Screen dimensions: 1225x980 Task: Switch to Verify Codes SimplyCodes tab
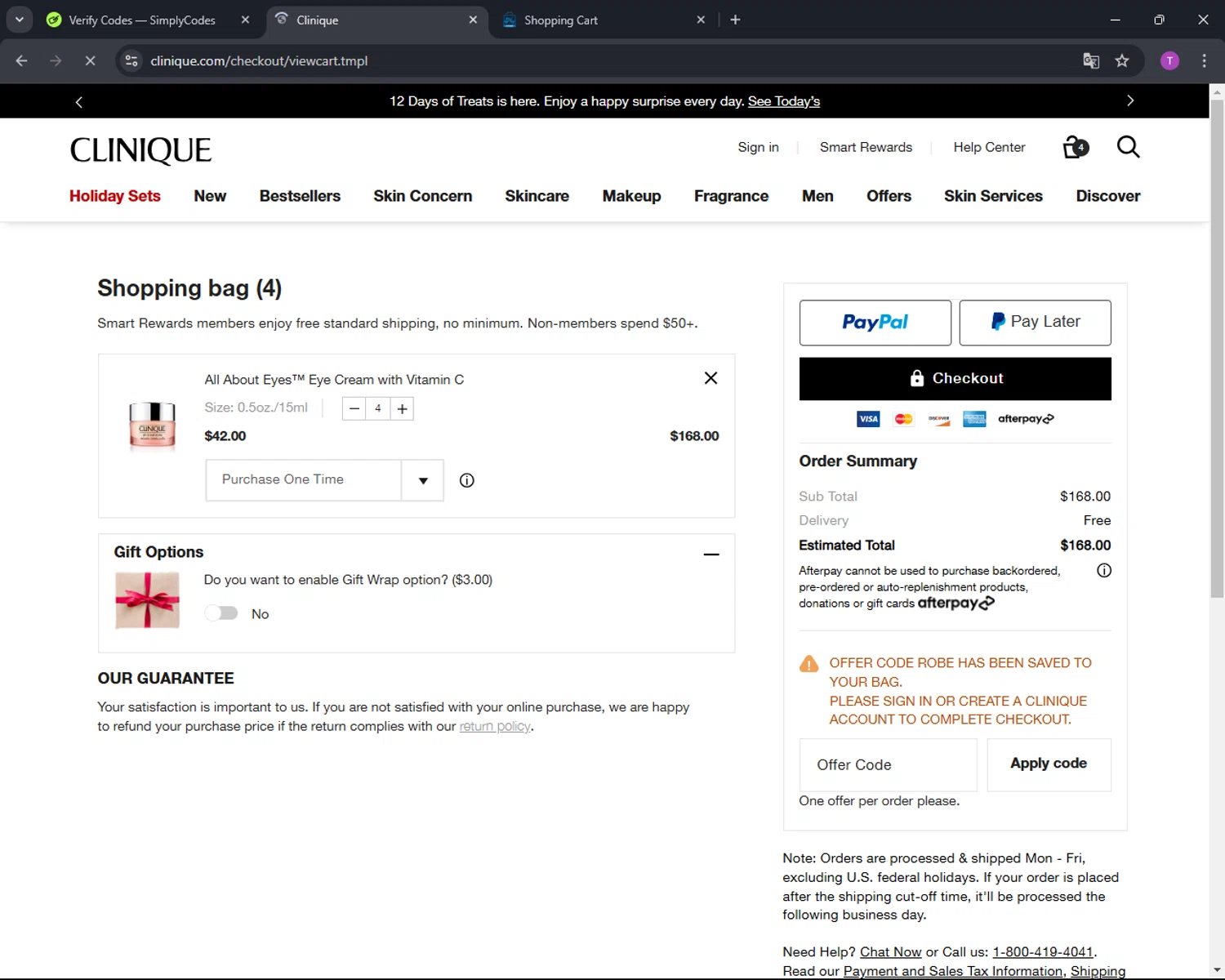click(x=141, y=20)
